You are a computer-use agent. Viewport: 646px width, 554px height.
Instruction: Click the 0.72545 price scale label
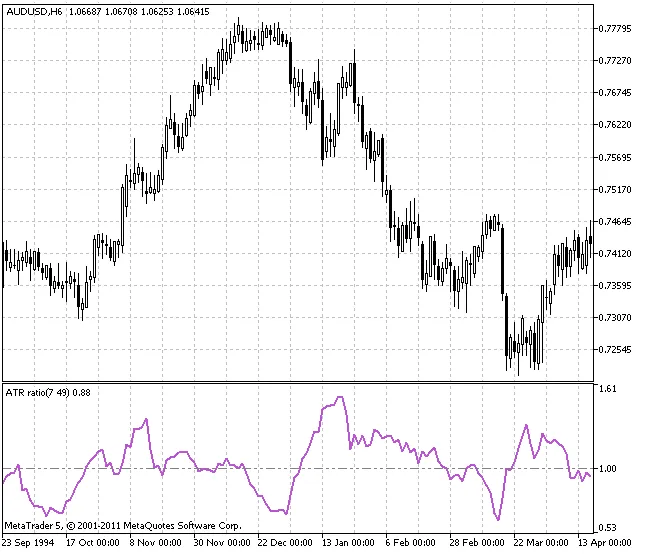pyautogui.click(x=615, y=349)
